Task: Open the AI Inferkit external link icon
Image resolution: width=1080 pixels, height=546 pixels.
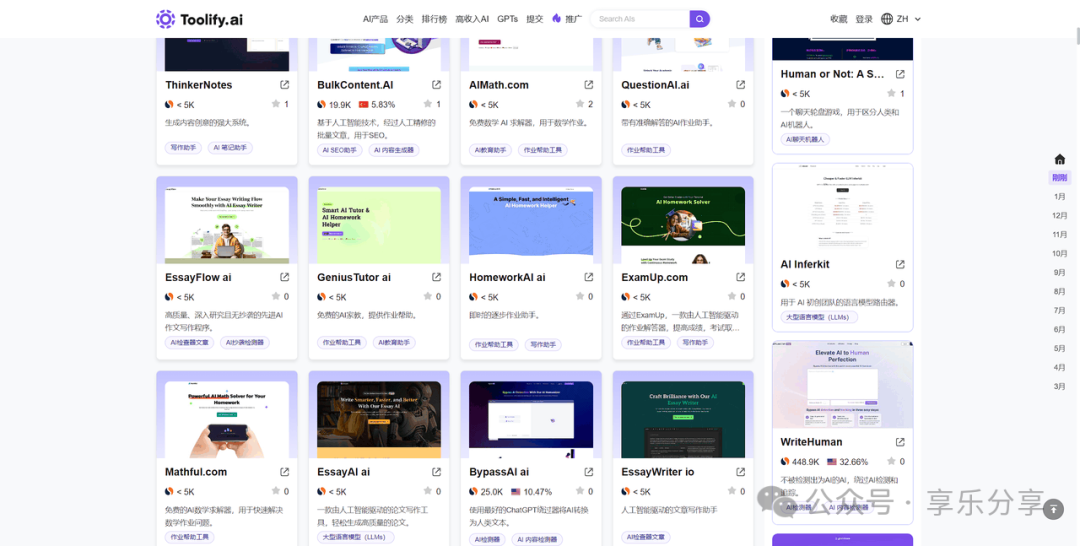Action: click(899, 265)
